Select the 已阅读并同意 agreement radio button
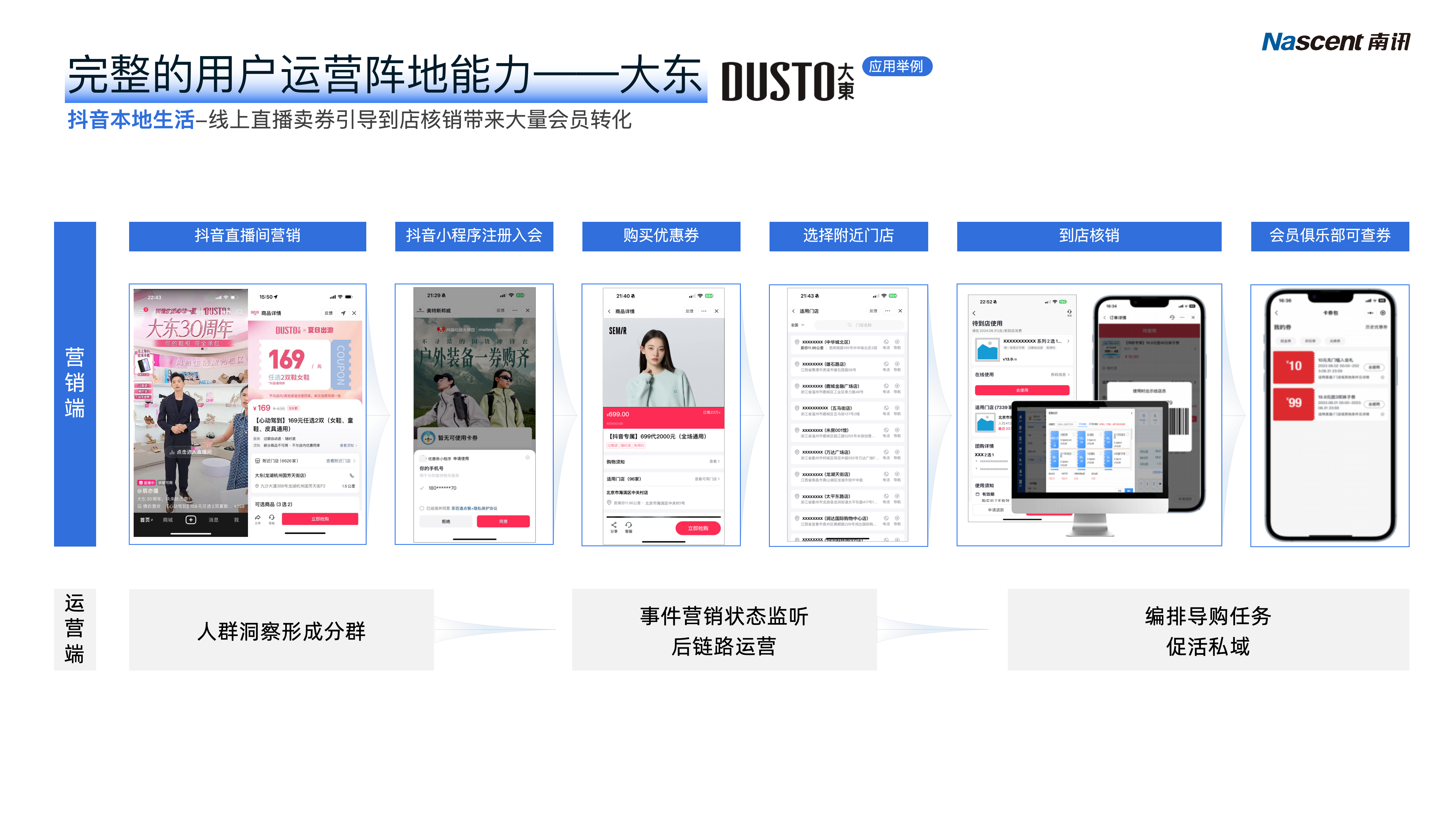Viewport: 1456px width, 819px height. (422, 509)
